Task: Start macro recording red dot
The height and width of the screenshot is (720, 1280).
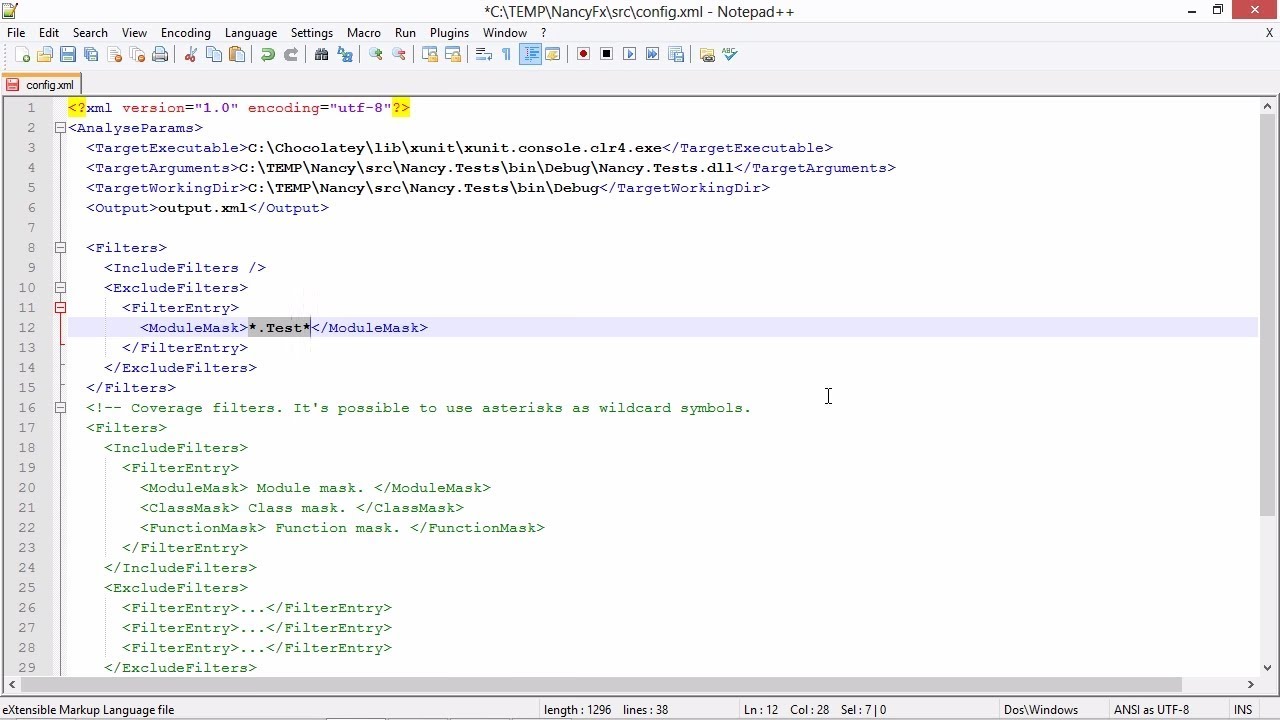Action: click(583, 55)
